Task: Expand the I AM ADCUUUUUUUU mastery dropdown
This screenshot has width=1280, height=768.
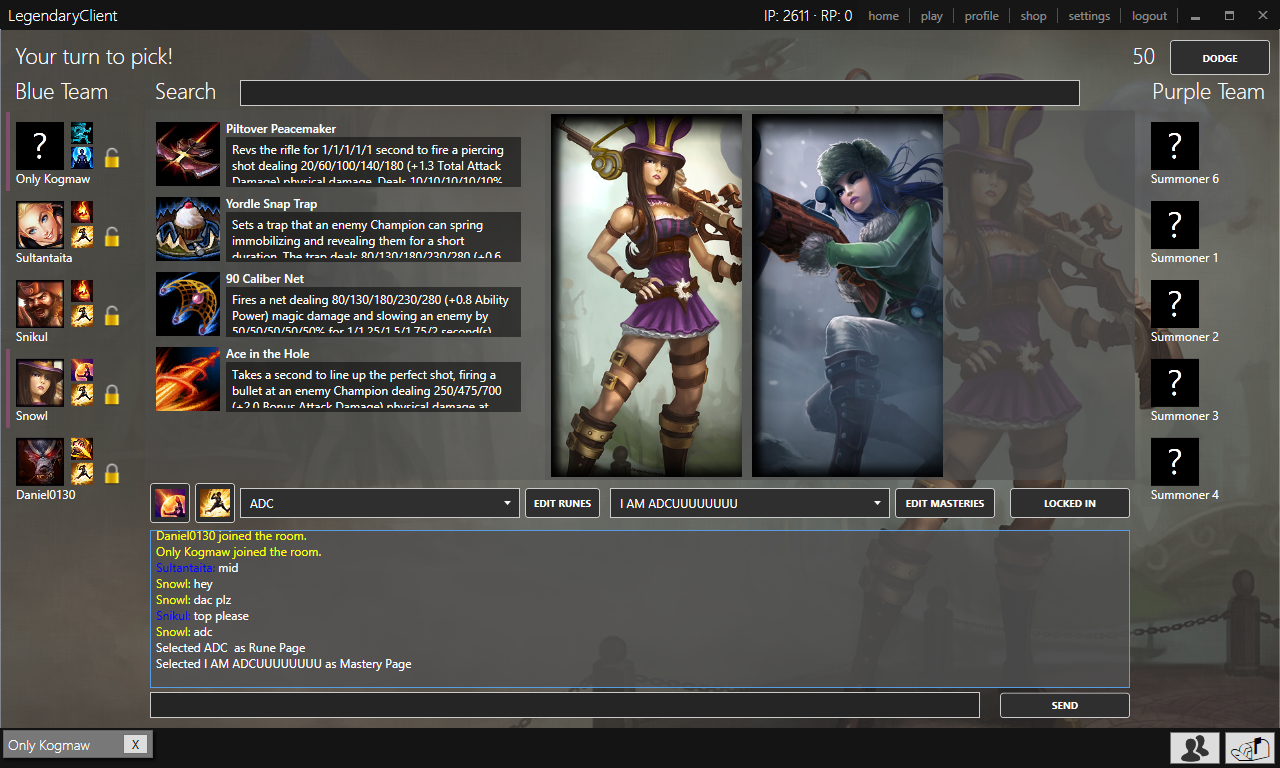Action: pos(750,503)
